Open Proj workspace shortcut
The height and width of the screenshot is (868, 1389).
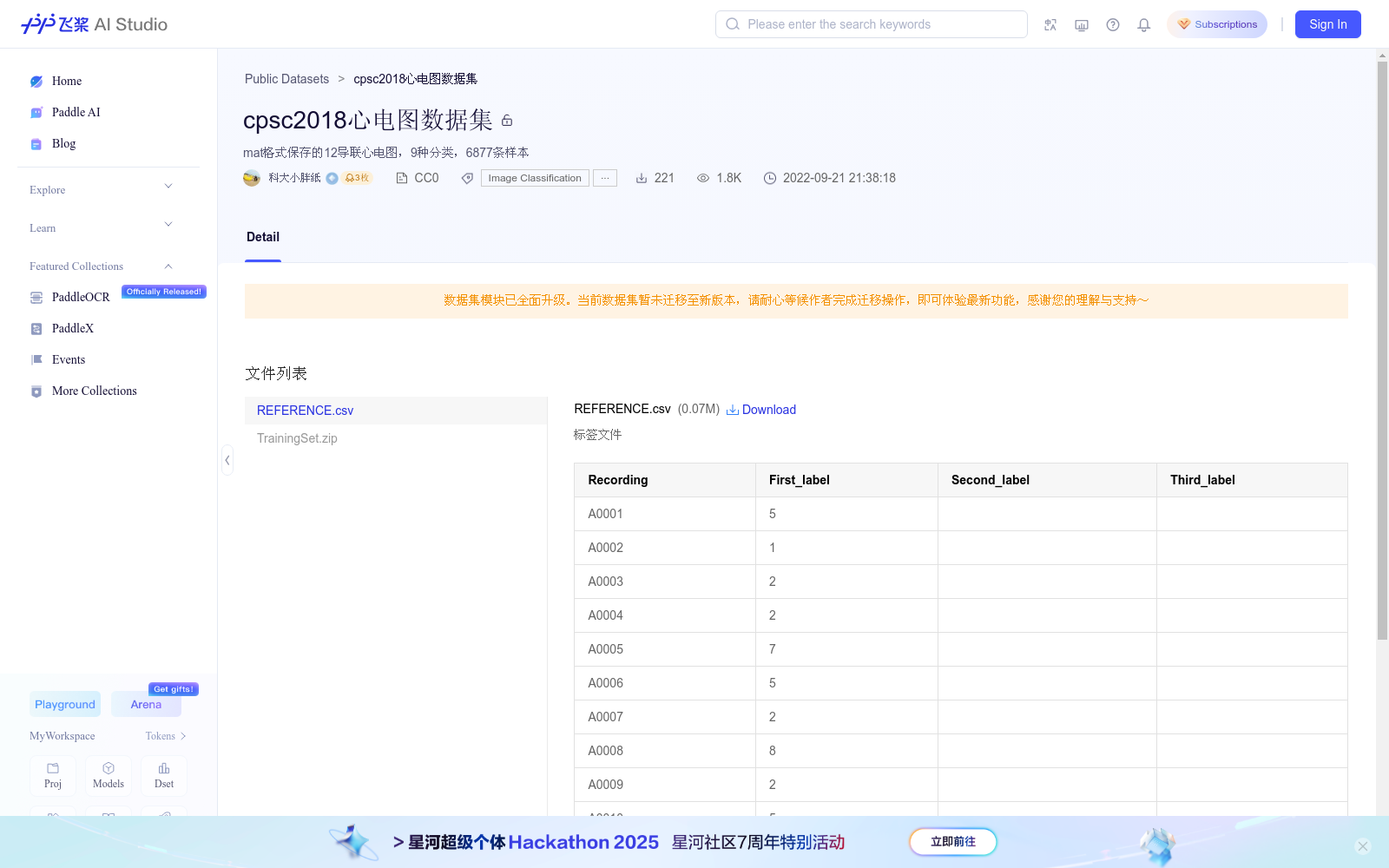click(x=53, y=775)
